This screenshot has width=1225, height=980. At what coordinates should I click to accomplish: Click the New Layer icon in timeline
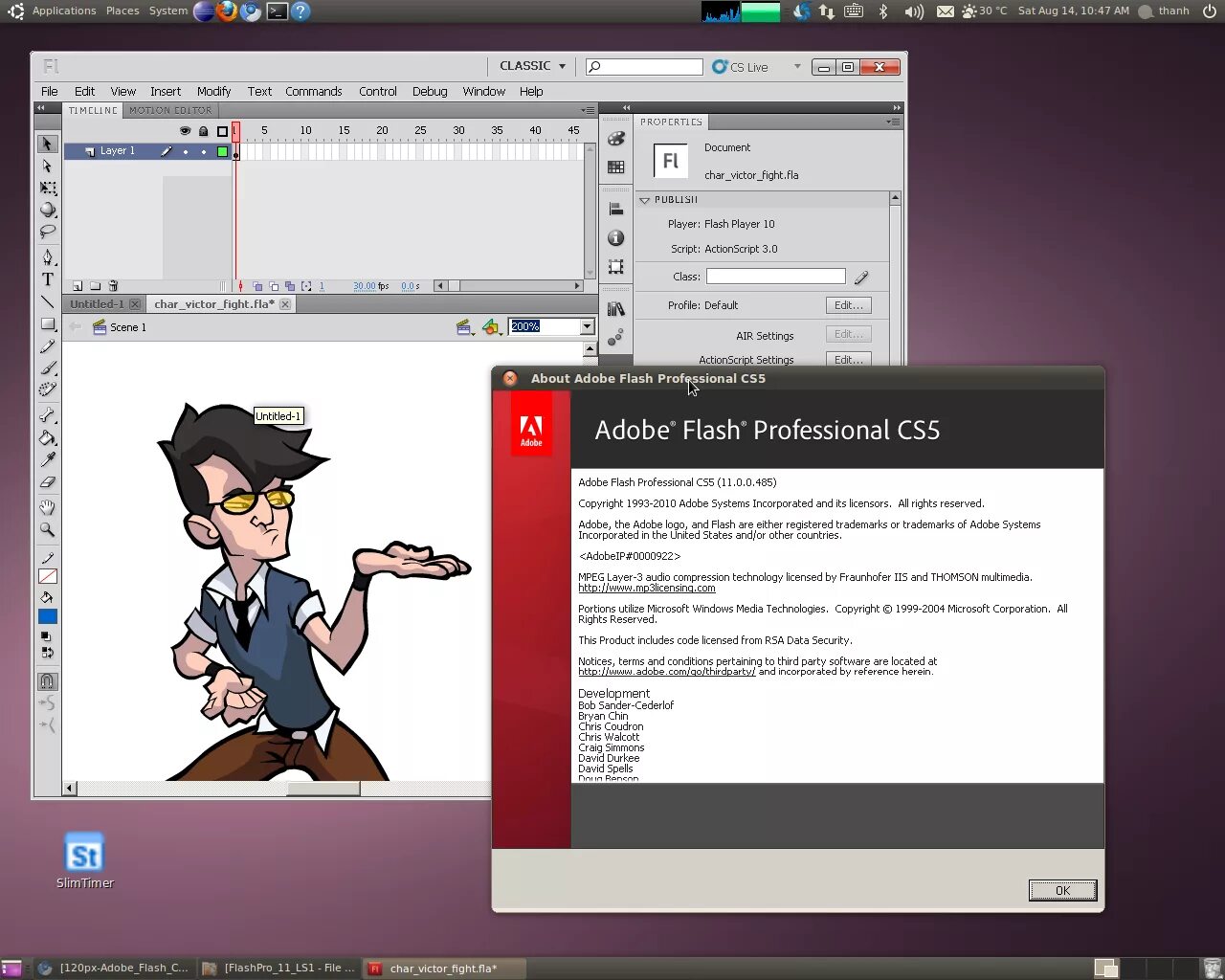[78, 286]
